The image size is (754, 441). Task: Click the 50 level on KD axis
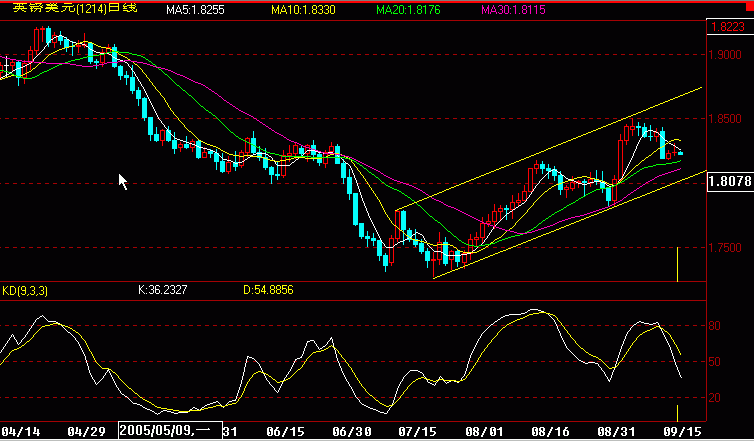[715, 362]
